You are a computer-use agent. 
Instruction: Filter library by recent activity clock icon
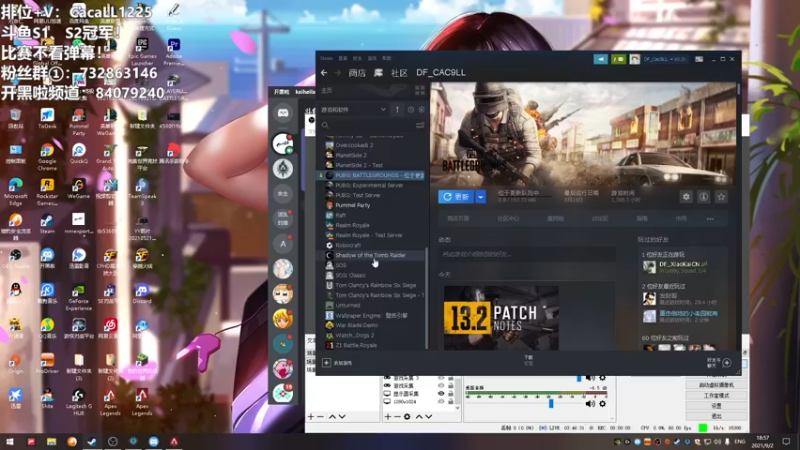pyautogui.click(x=411, y=110)
